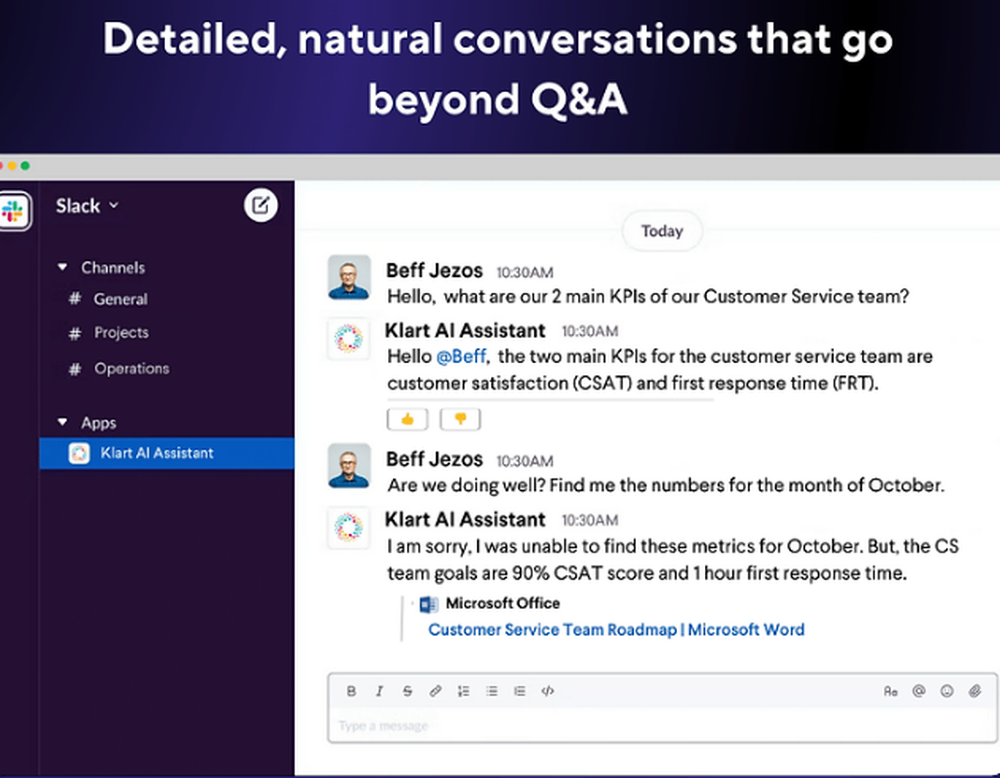Click the Today date divider button
Screen dimensions: 1000x778
(661, 231)
